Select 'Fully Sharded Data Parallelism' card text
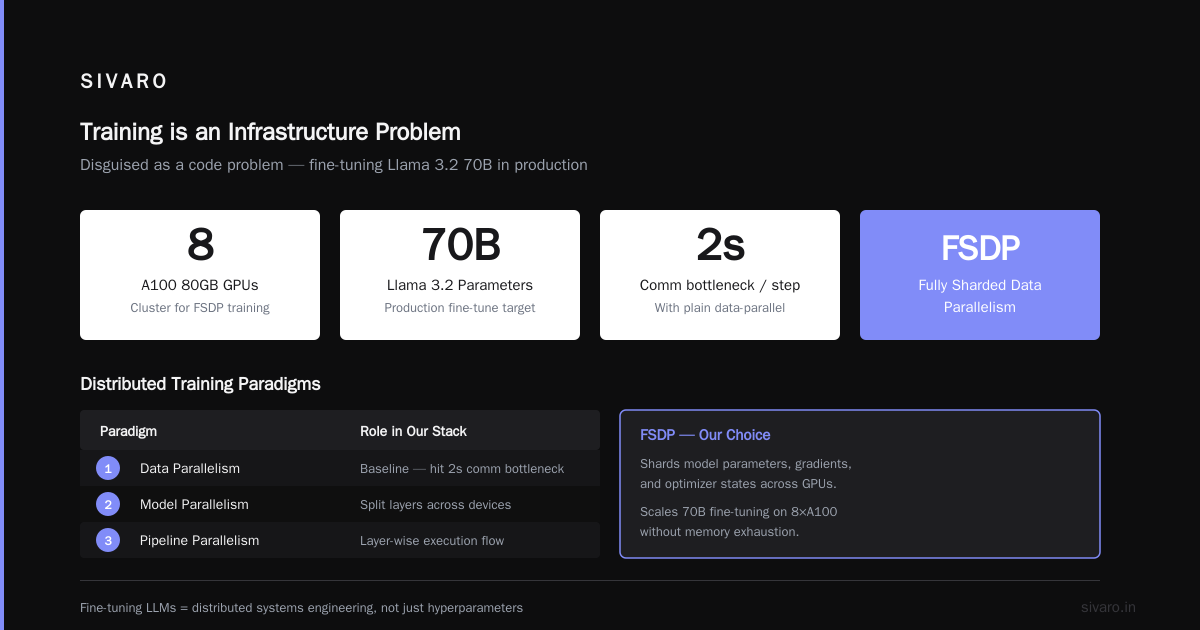The image size is (1200, 630). (x=980, y=296)
